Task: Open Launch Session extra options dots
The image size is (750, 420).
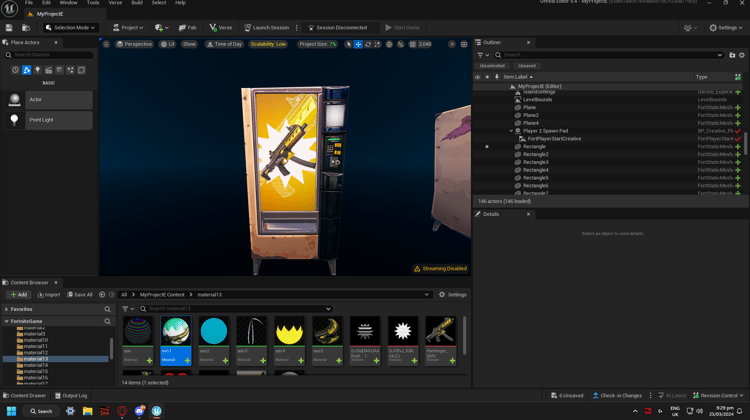Action: (297, 28)
